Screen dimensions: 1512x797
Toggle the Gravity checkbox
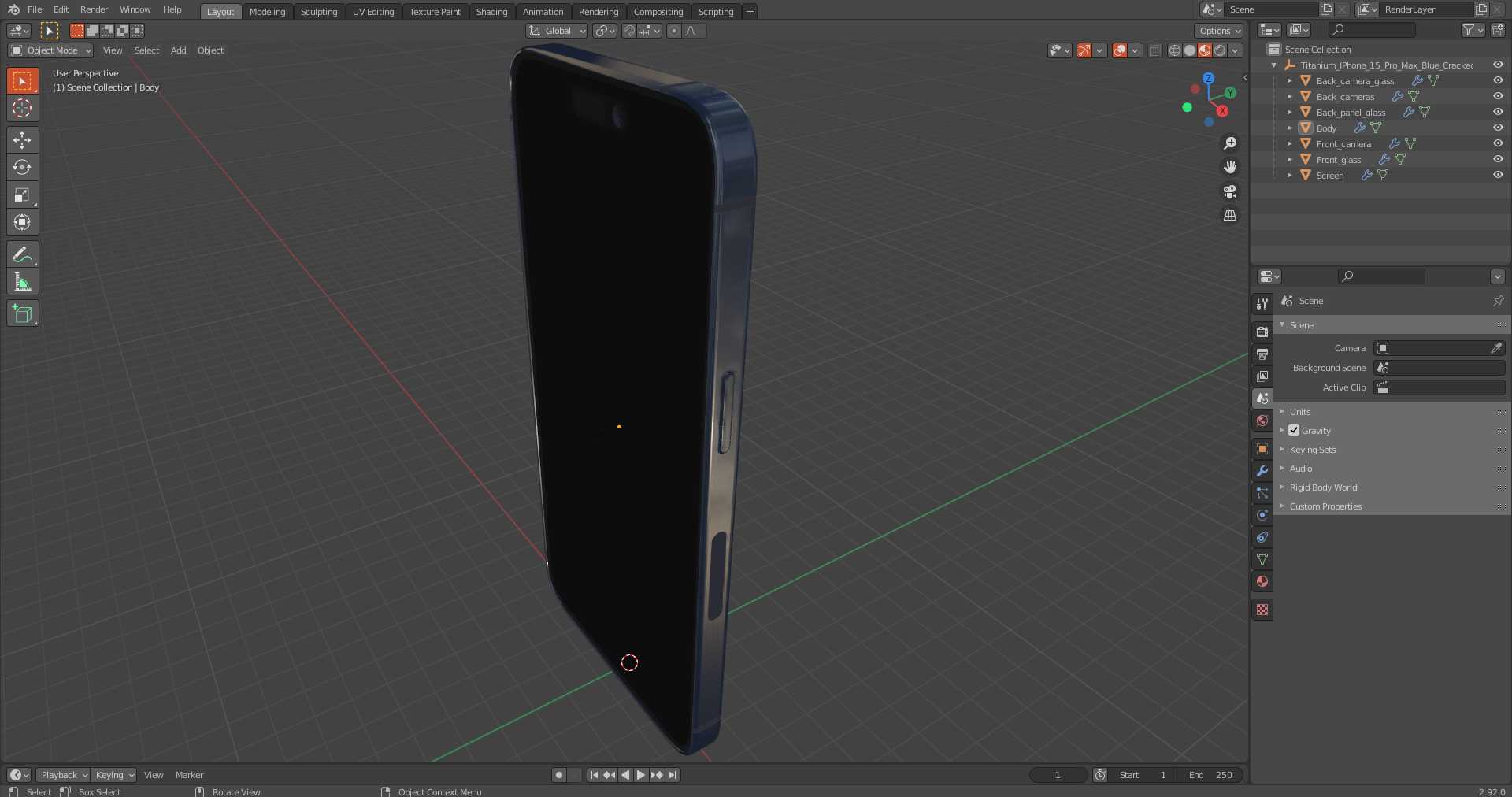(1294, 430)
